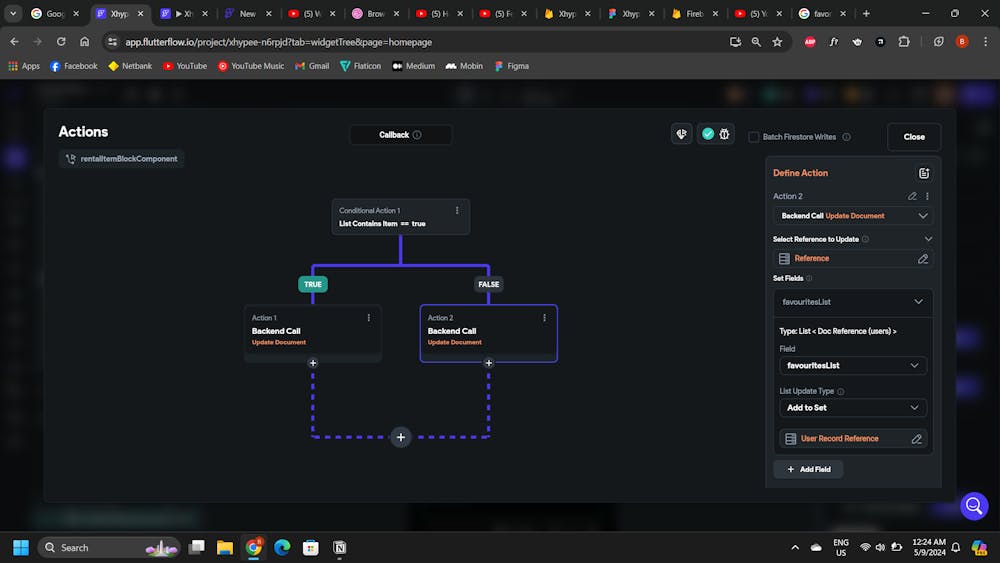Open the List Update Type Add to Set dropdown

pos(853,408)
